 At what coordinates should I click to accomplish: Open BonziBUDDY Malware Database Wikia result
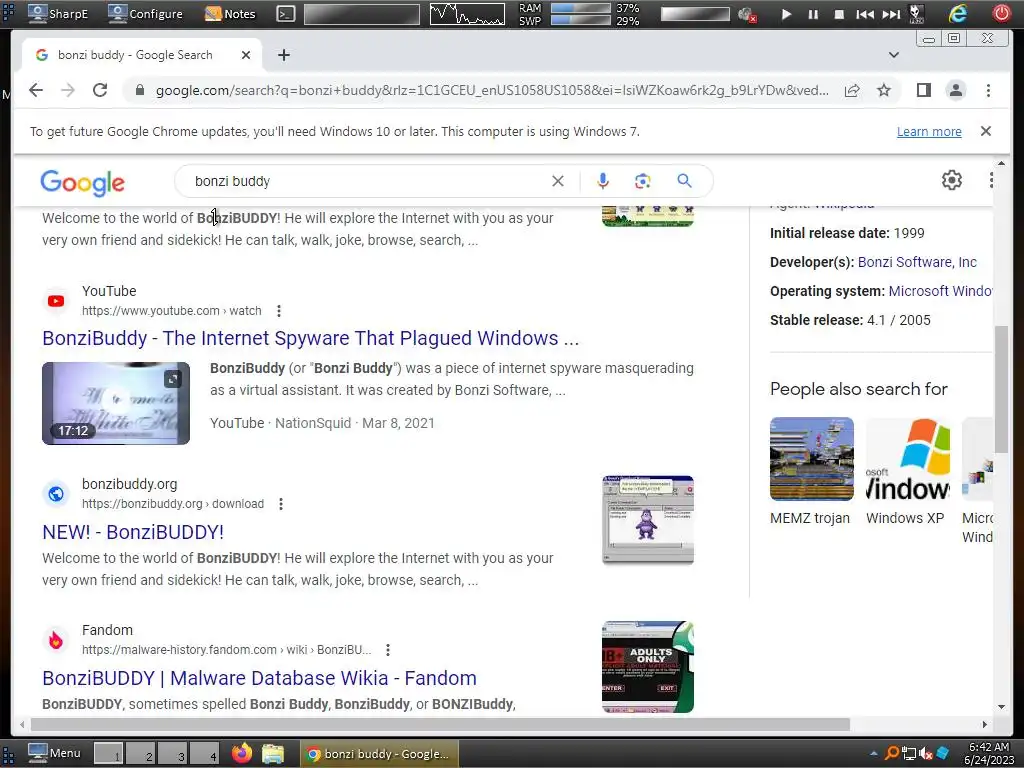(259, 678)
